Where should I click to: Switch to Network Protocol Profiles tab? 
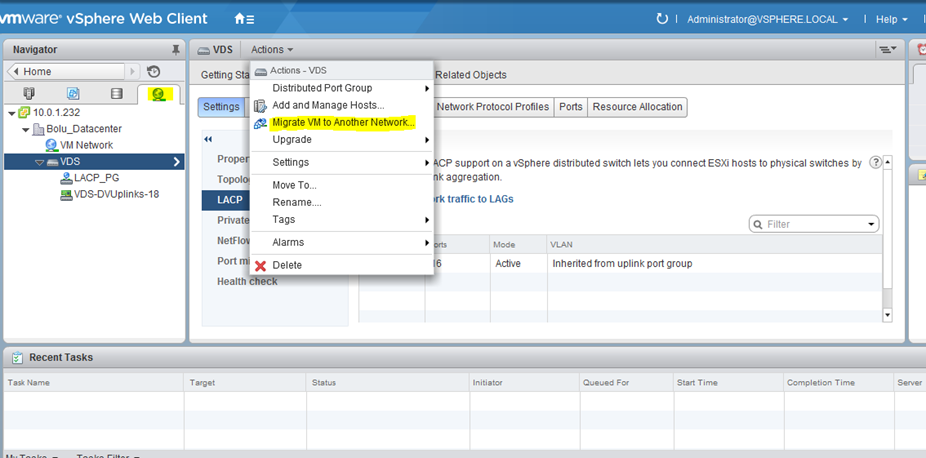click(x=493, y=107)
